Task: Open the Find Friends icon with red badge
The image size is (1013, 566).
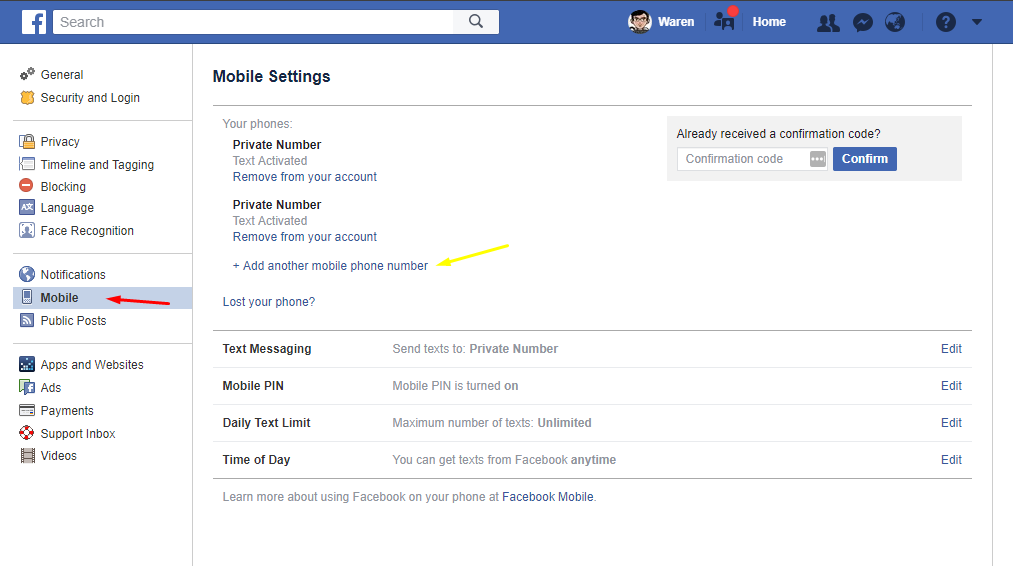Action: click(725, 19)
